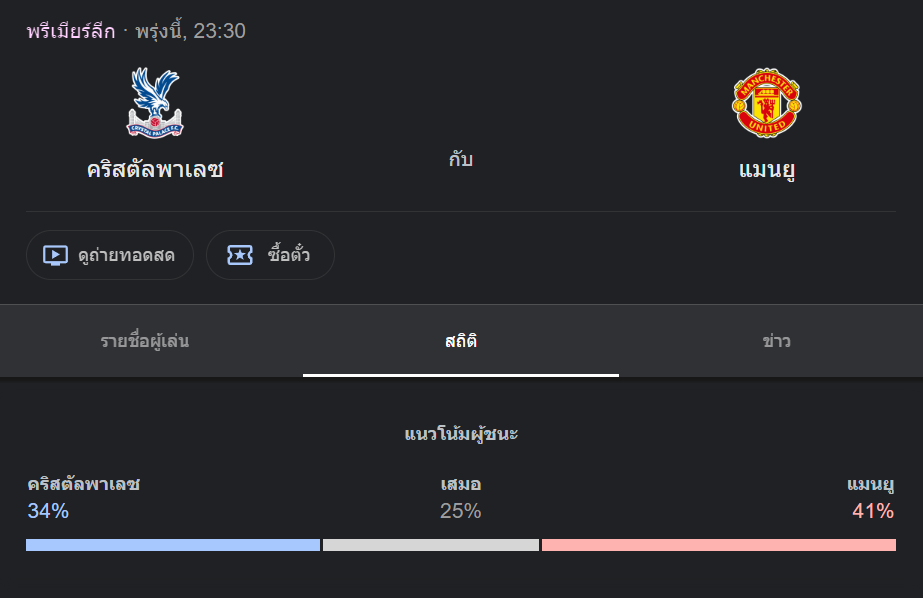Image resolution: width=923 pixels, height=598 pixels.
Task: Switch to the ข่าว news tab
Action: 776,341
